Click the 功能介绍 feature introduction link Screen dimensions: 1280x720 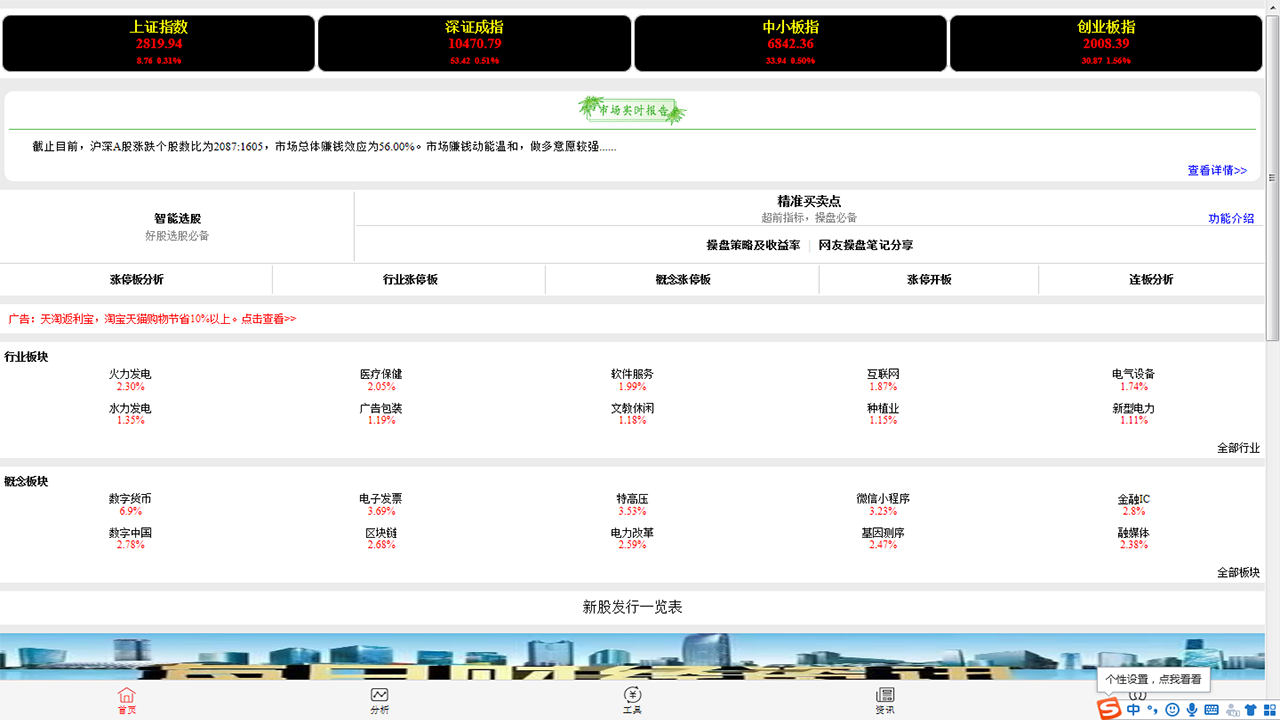(x=1230, y=218)
